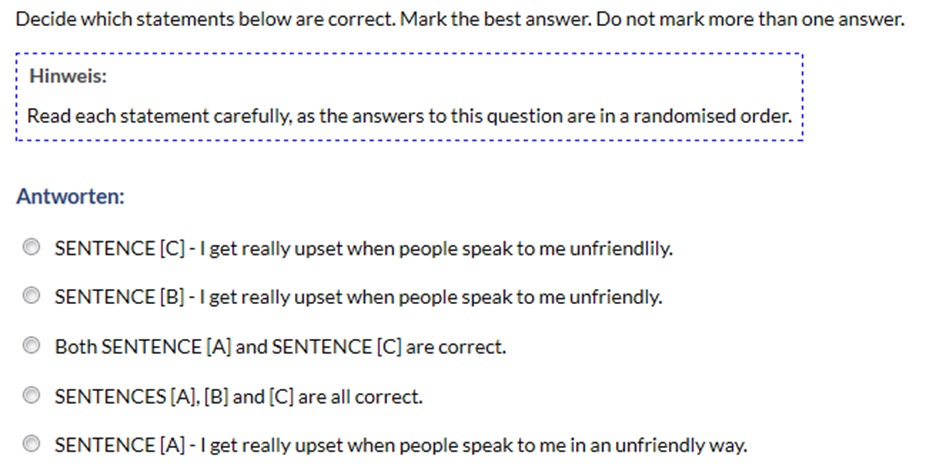Choose the SENTENCE [B] radio option
The width and height of the screenshot is (936, 469).
coord(31,295)
